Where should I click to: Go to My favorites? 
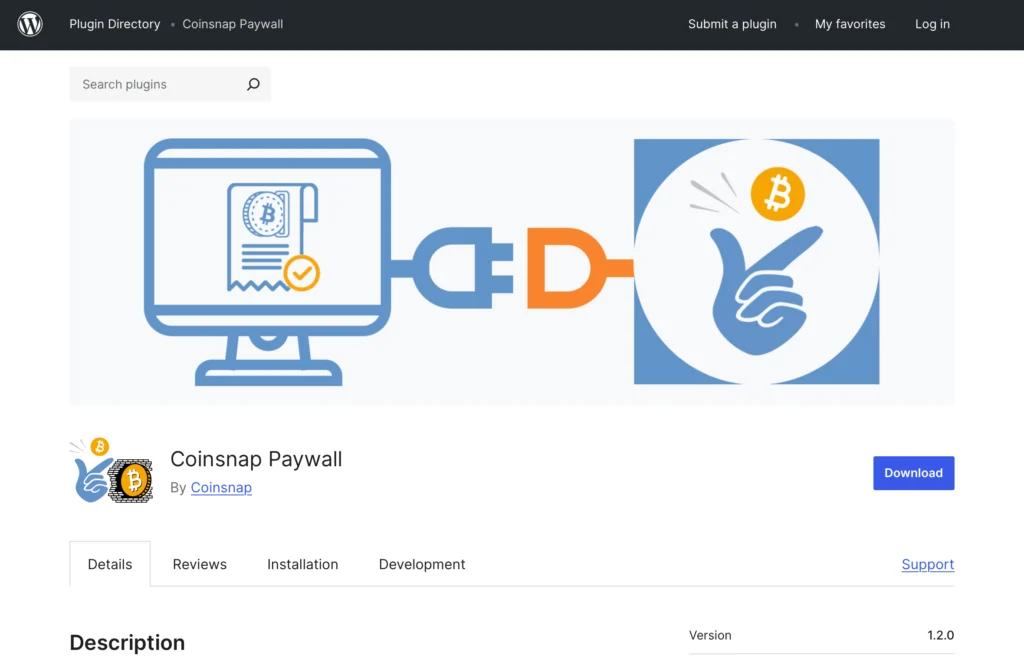[850, 24]
